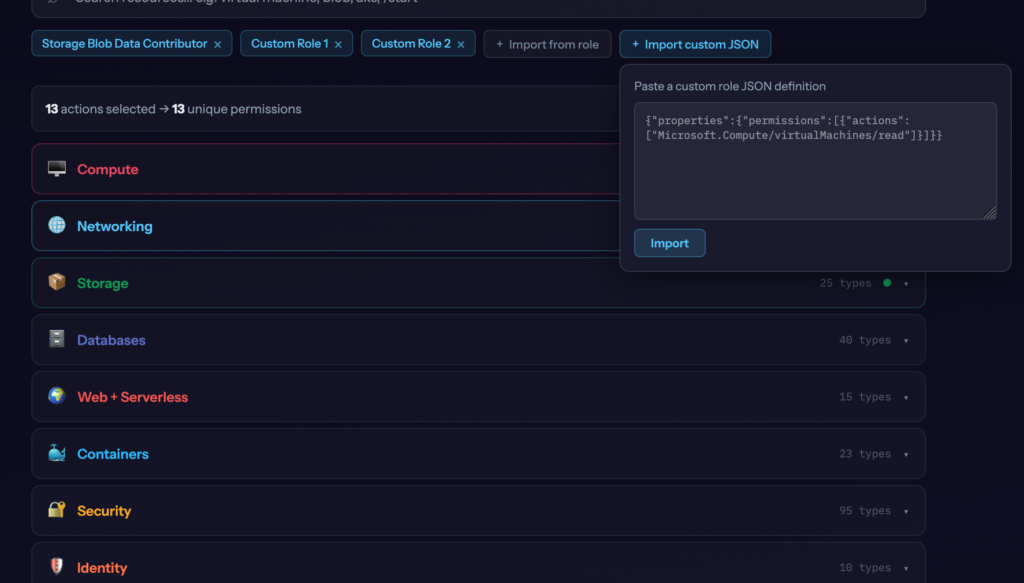The image size is (1024, 583).
Task: Open the Import from role option
Action: tap(547, 44)
